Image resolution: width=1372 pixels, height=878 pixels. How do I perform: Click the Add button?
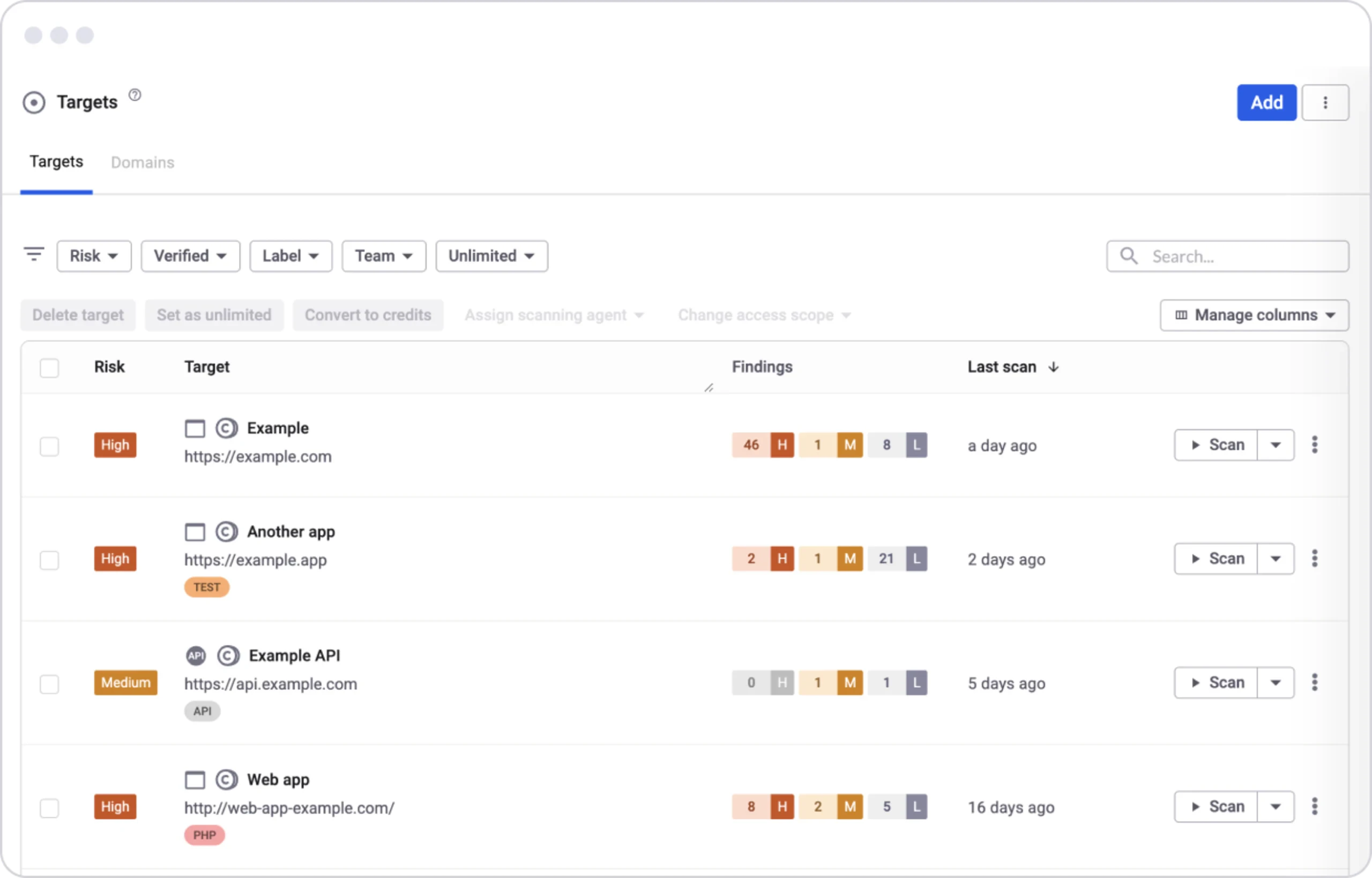[1266, 102]
